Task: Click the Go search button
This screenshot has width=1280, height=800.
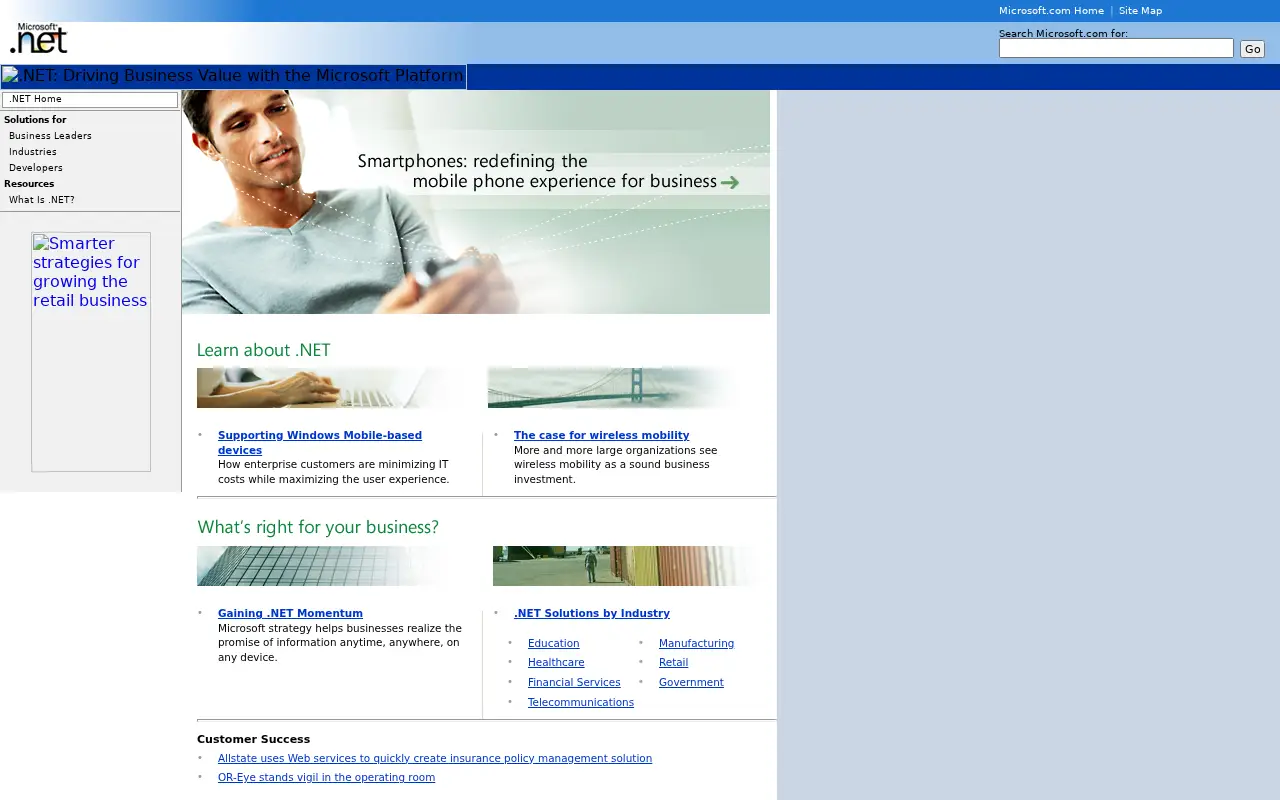Action: pos(1252,49)
